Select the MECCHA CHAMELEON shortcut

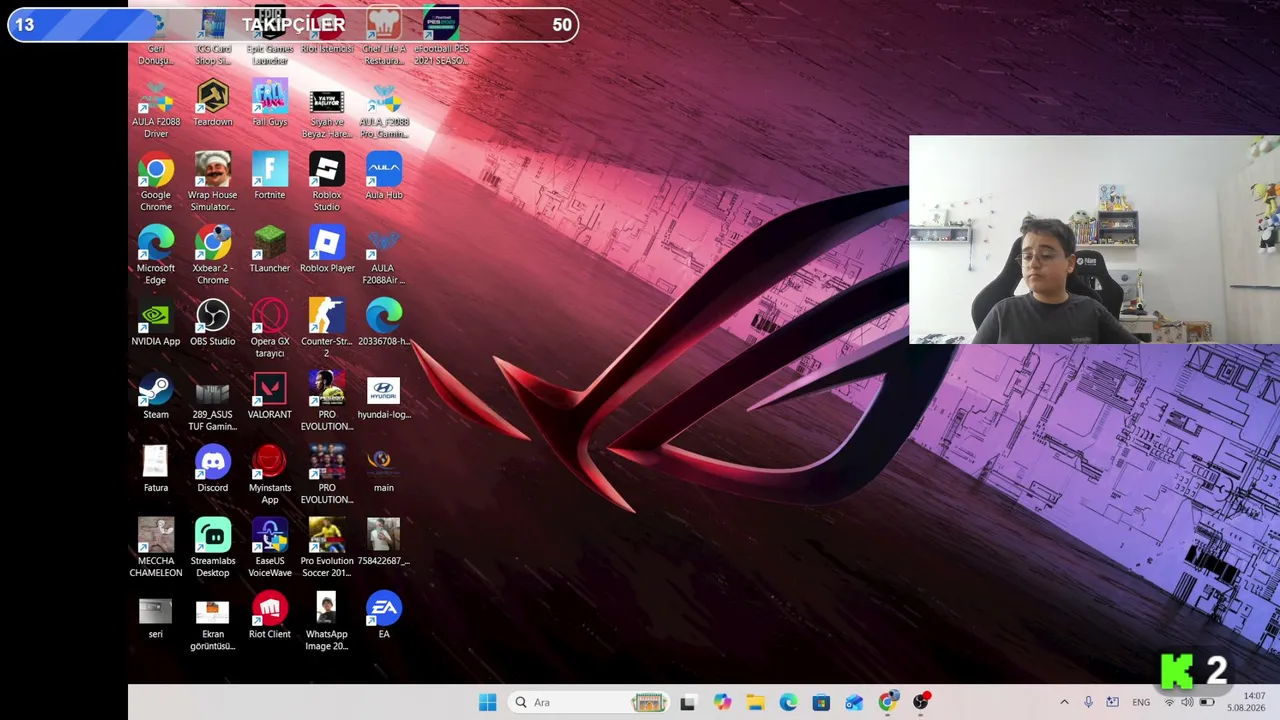click(x=156, y=548)
